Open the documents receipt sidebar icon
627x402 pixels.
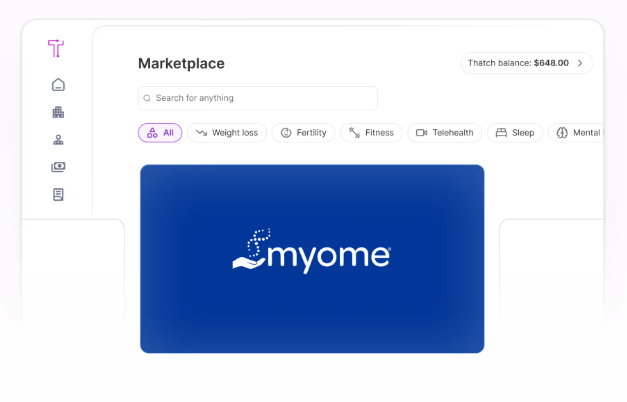[x=58, y=195]
